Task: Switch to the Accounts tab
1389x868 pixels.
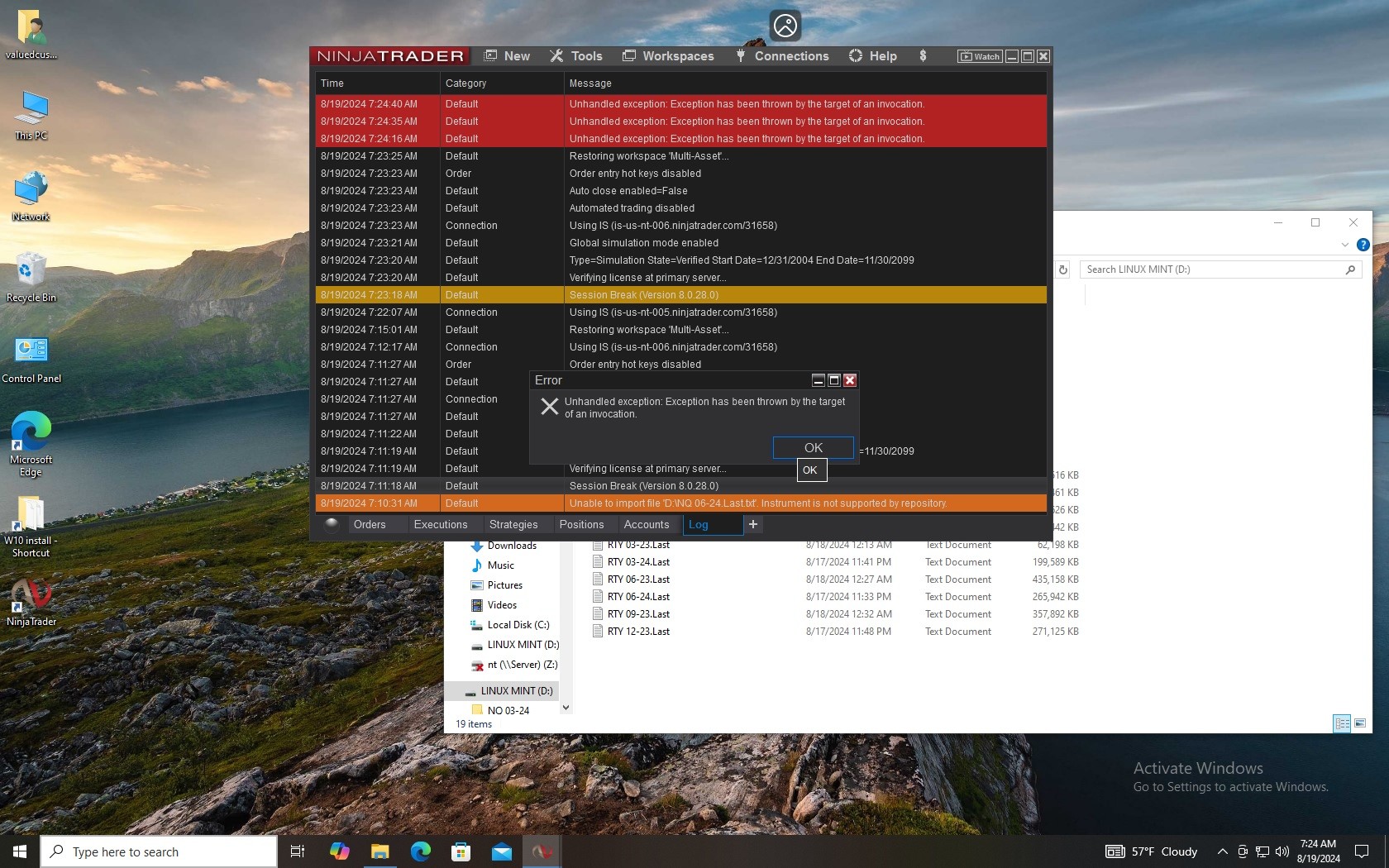Action: 647,525
